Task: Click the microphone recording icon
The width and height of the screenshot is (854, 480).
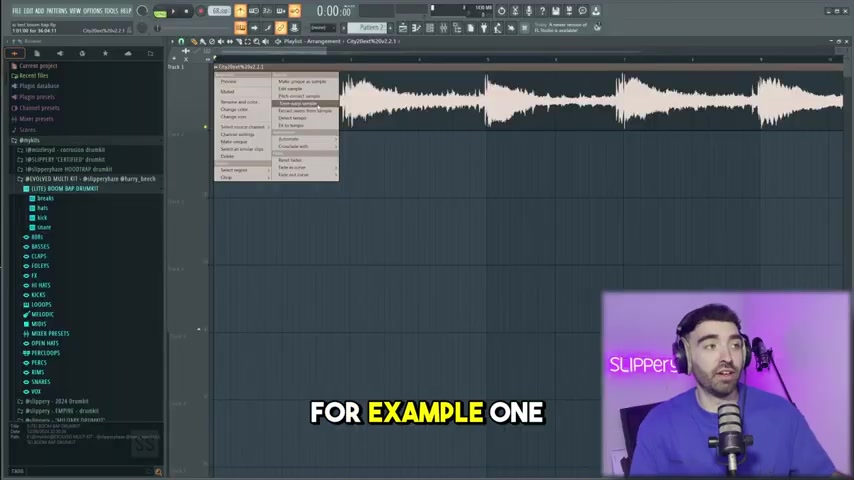Action: click(x=528, y=11)
